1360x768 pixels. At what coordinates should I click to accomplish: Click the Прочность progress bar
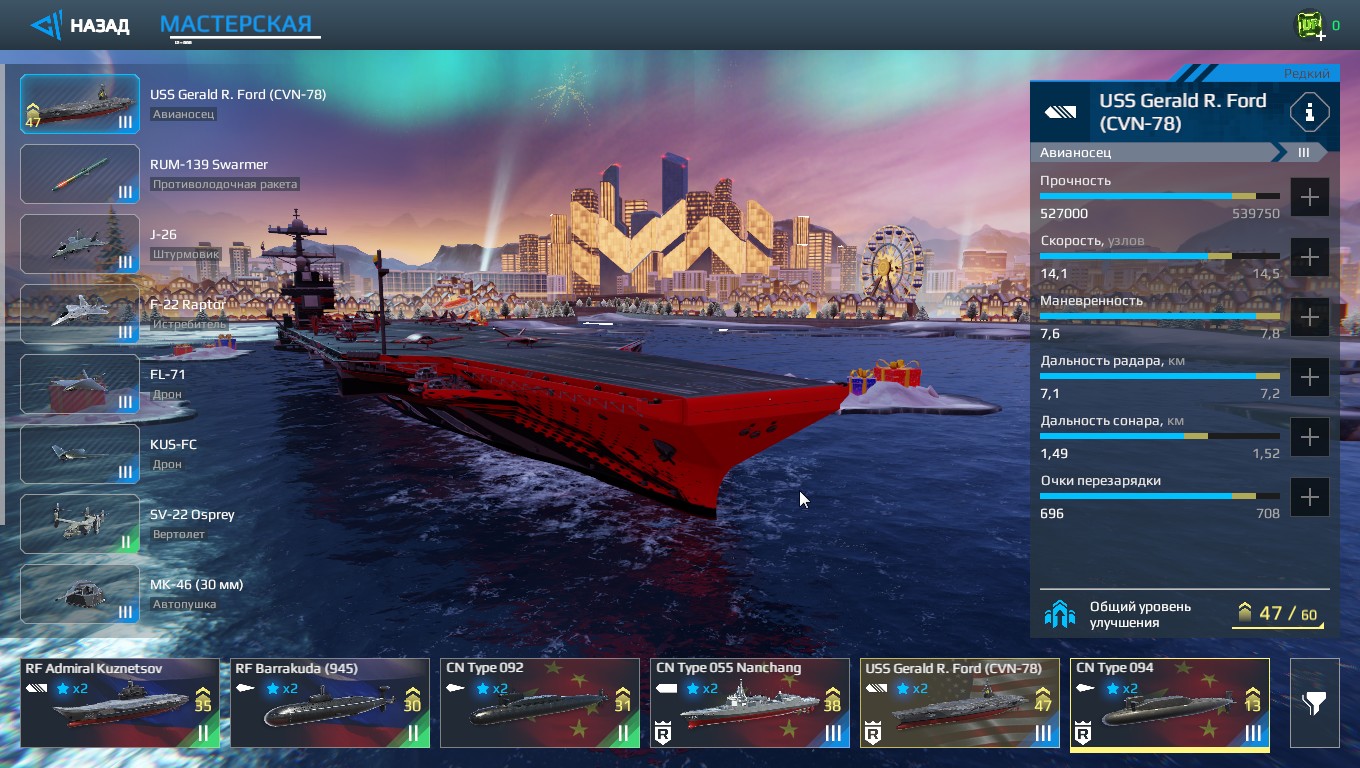tap(1160, 196)
